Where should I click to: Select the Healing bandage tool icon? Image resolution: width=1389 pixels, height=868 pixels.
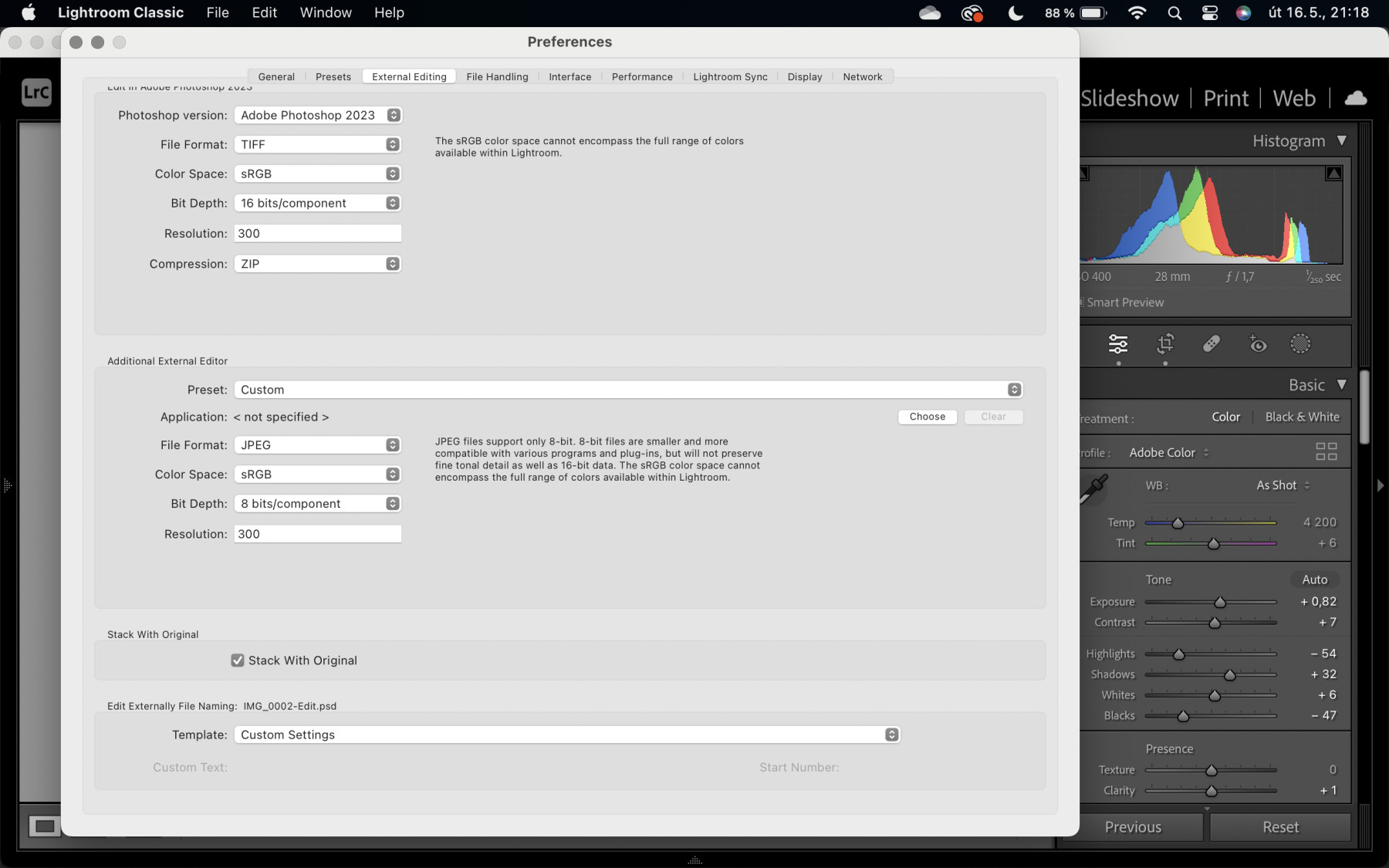pos(1212,343)
